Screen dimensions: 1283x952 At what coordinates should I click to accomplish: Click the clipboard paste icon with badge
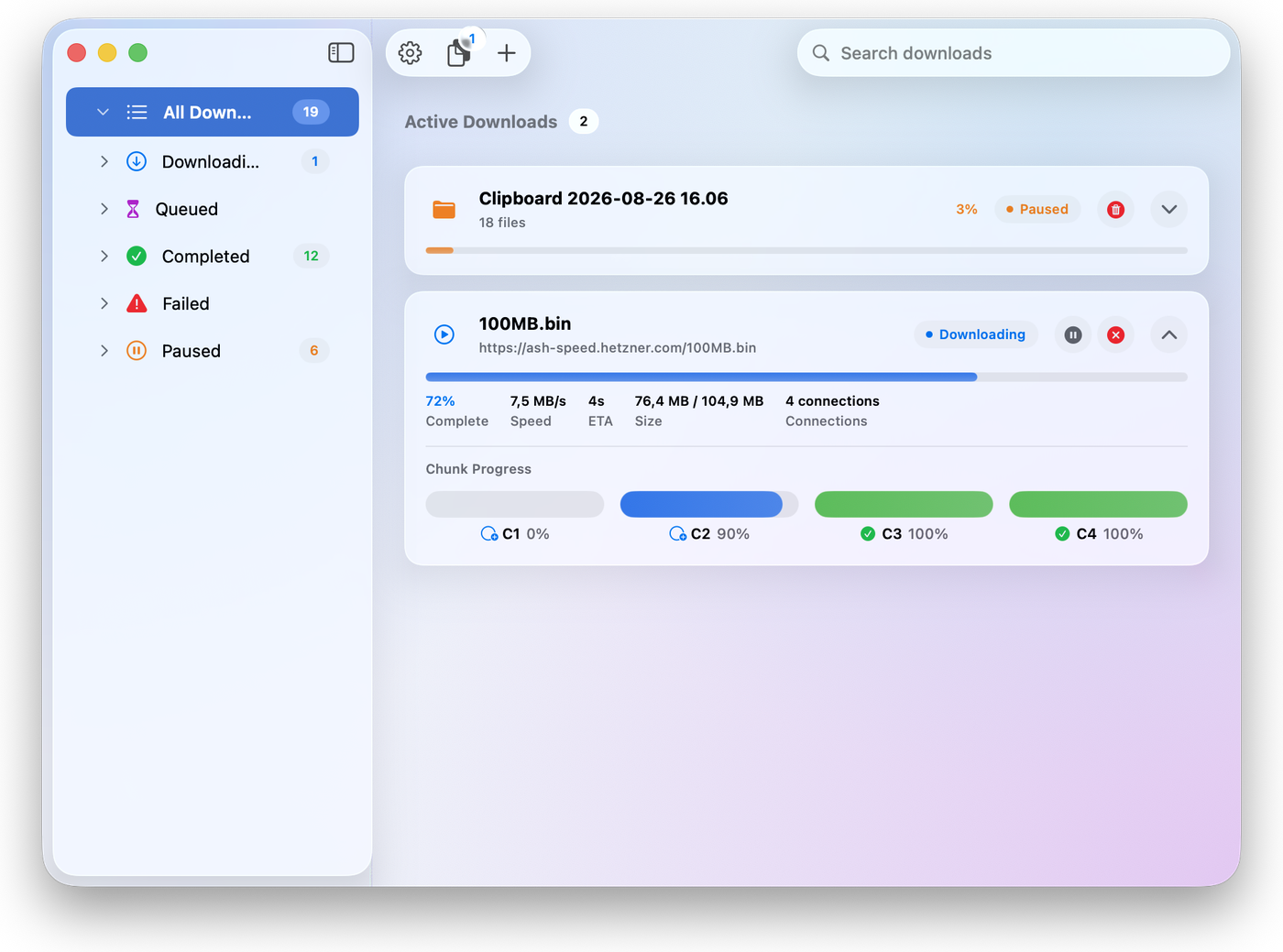(x=459, y=52)
